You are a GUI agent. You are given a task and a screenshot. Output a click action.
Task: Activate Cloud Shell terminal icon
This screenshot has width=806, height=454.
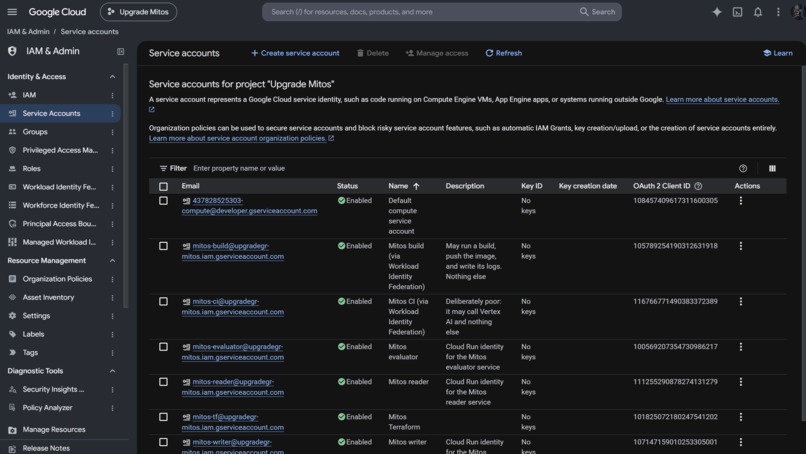[737, 12]
